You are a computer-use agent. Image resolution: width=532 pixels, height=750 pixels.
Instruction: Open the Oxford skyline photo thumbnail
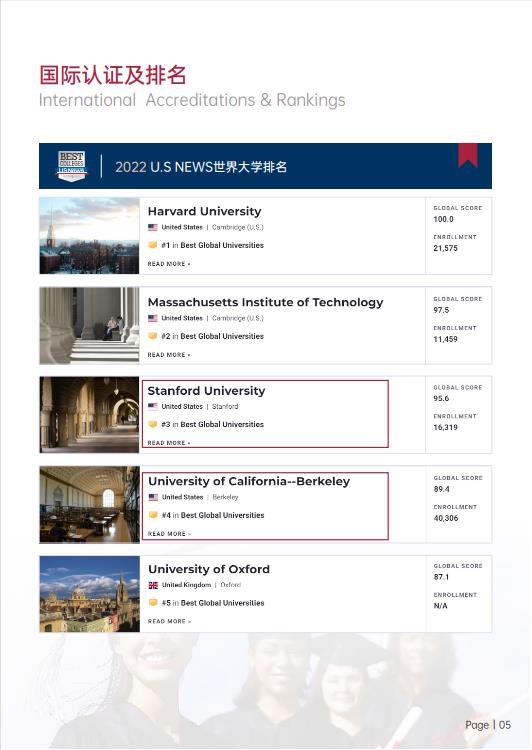click(x=90, y=594)
